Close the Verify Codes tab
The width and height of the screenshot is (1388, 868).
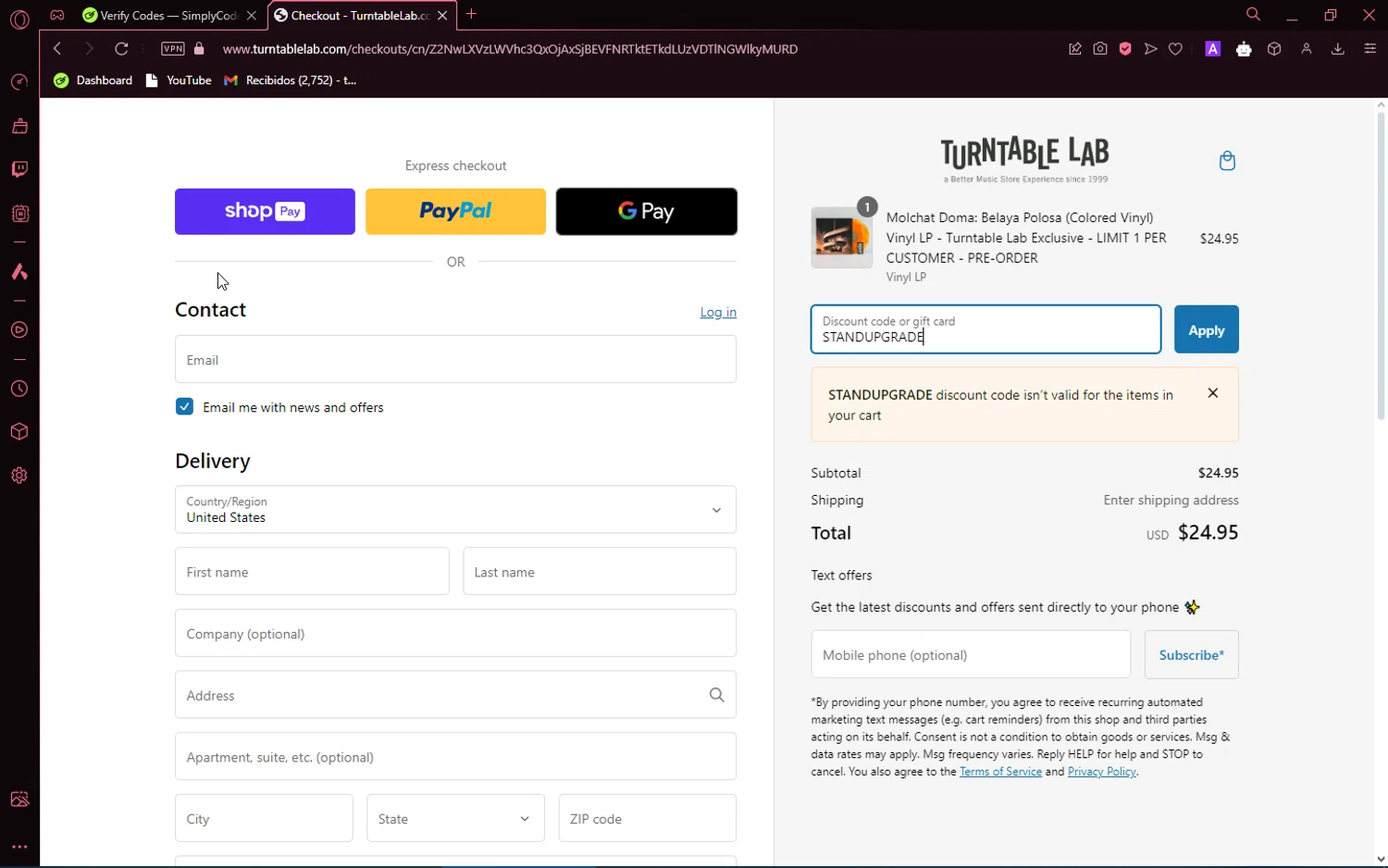coord(252,16)
